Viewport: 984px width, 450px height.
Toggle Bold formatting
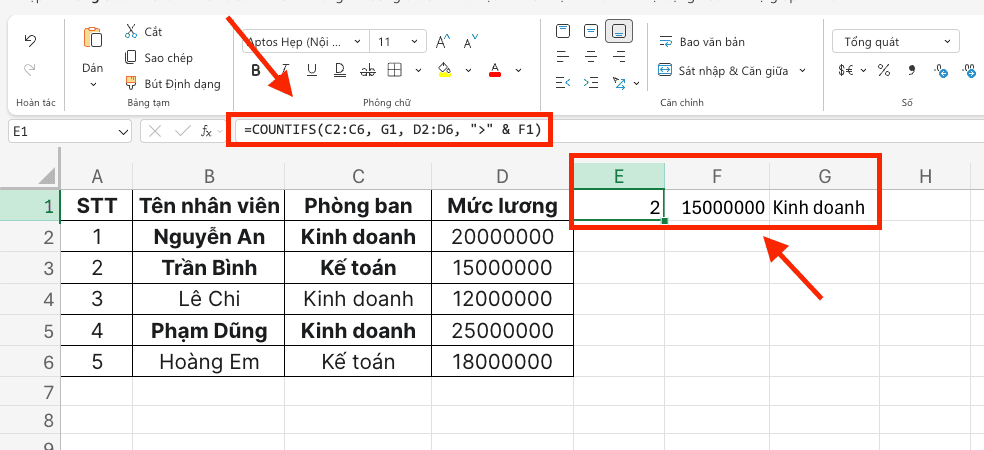[255, 70]
